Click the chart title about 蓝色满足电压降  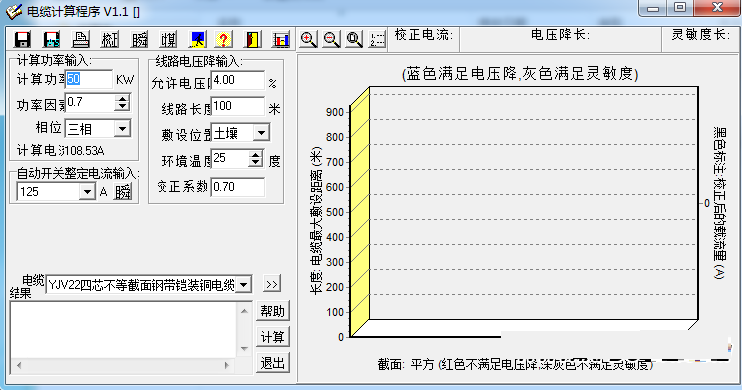[520, 74]
